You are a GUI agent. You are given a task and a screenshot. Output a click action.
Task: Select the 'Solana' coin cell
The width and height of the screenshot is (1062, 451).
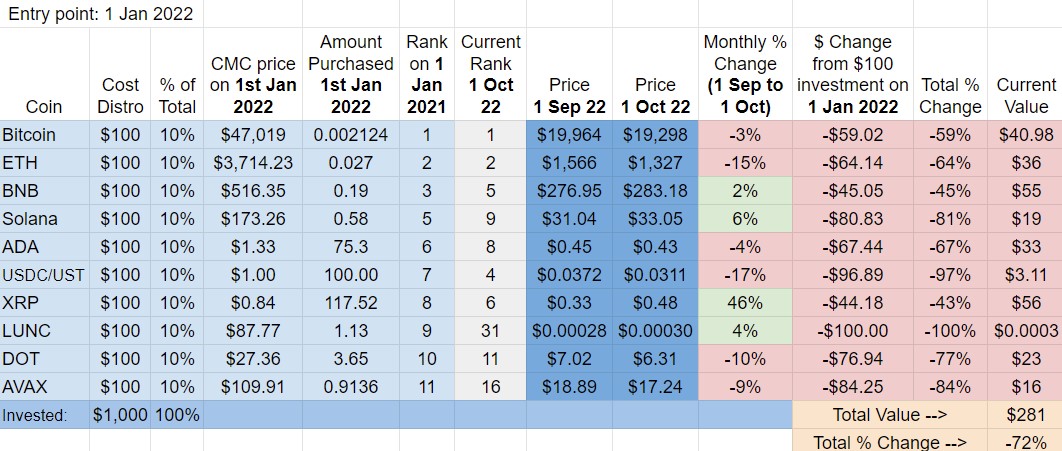[45, 219]
